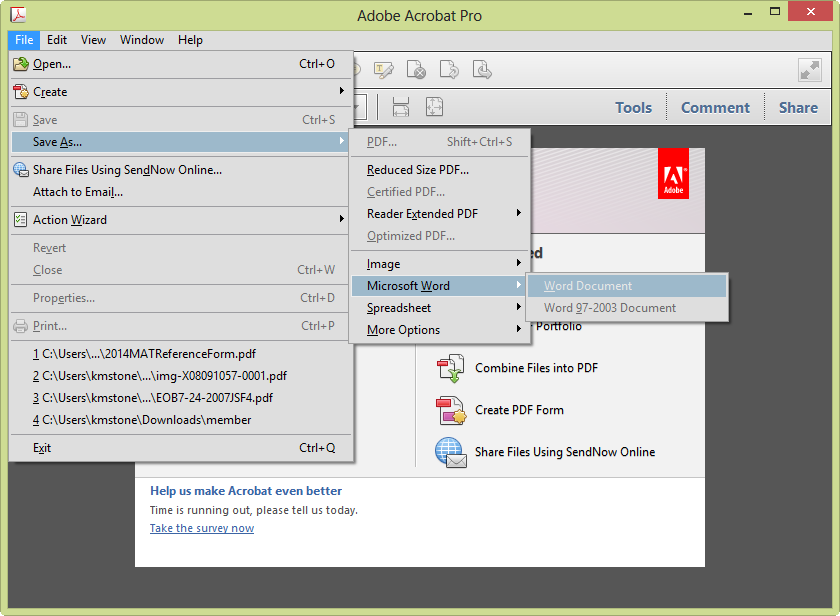Choose Open... from the File menu
840x616 pixels.
point(181,64)
